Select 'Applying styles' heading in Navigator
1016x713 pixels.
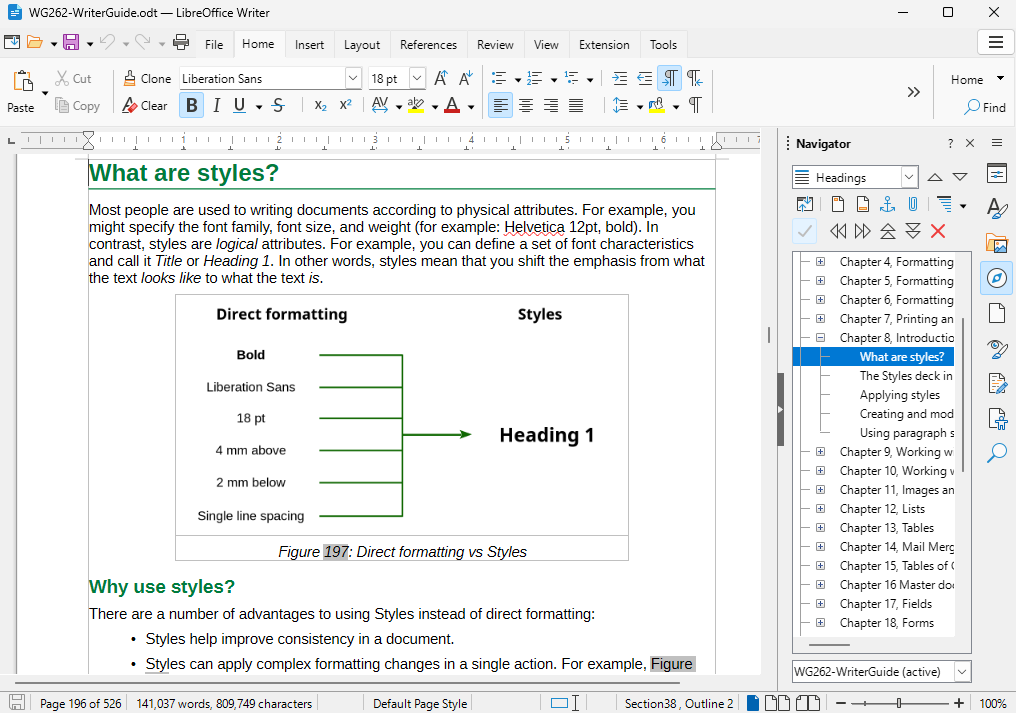(899, 395)
